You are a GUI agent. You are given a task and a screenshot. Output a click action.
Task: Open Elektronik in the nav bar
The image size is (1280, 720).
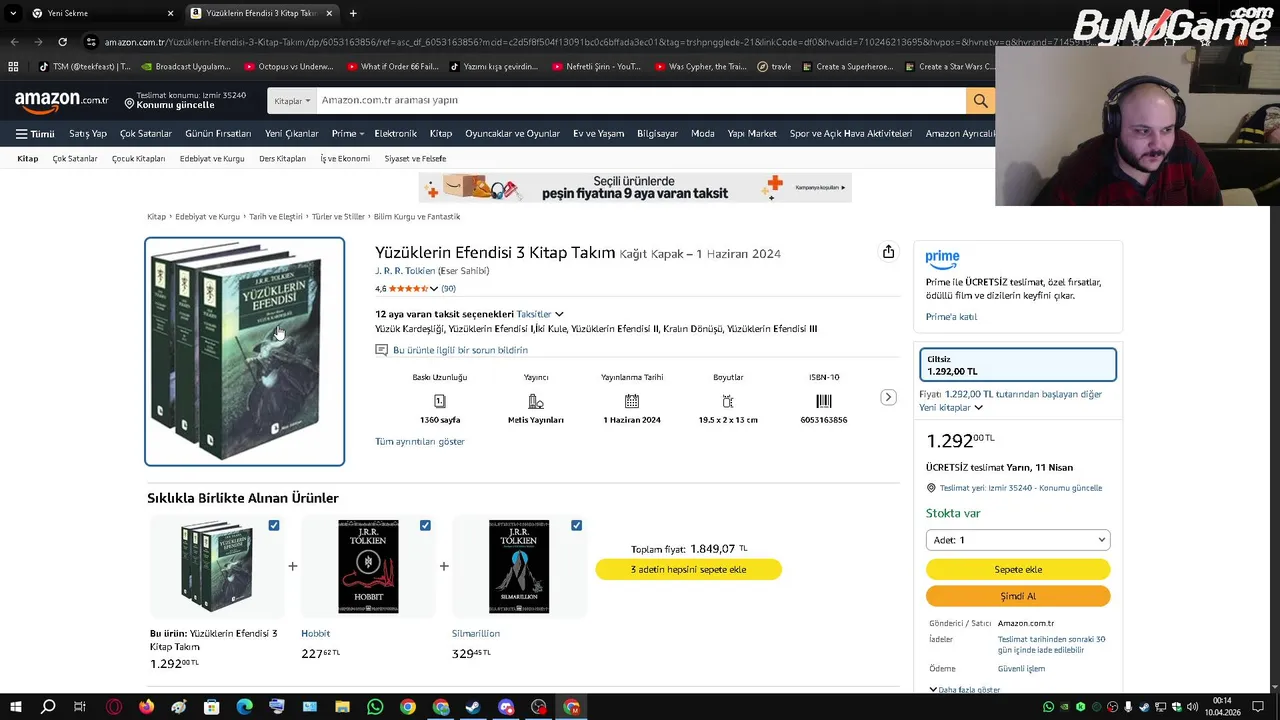[395, 133]
